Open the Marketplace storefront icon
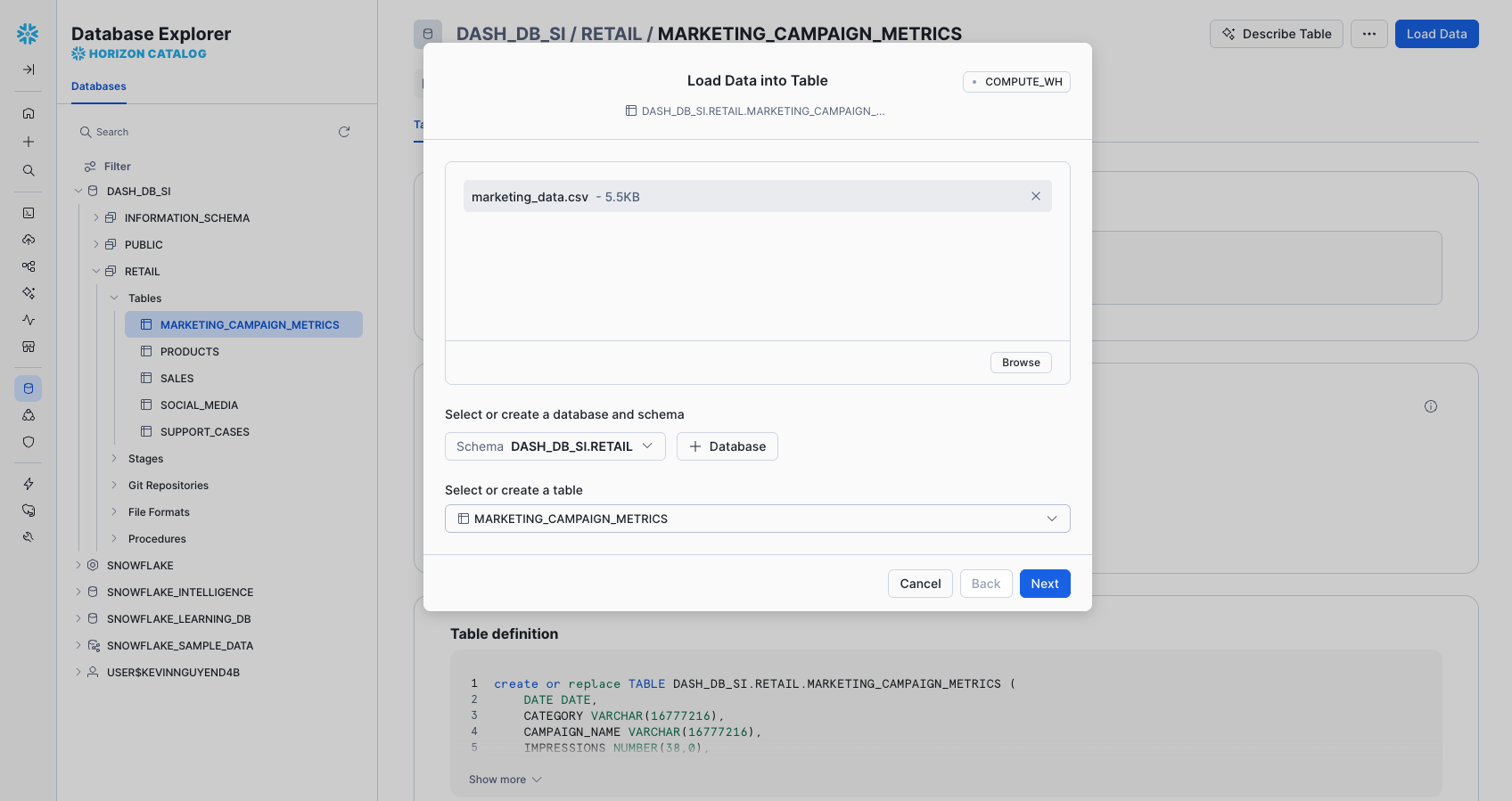1512x801 pixels. [x=29, y=347]
